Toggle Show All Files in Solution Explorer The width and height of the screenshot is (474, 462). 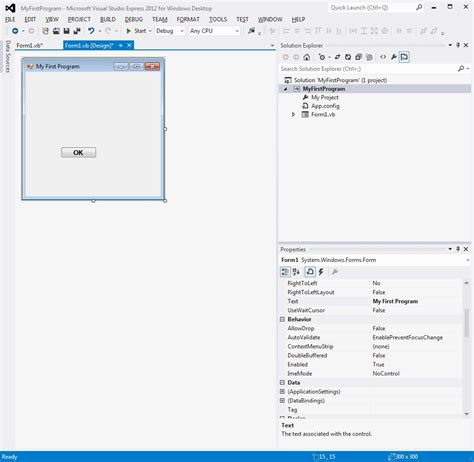point(369,57)
